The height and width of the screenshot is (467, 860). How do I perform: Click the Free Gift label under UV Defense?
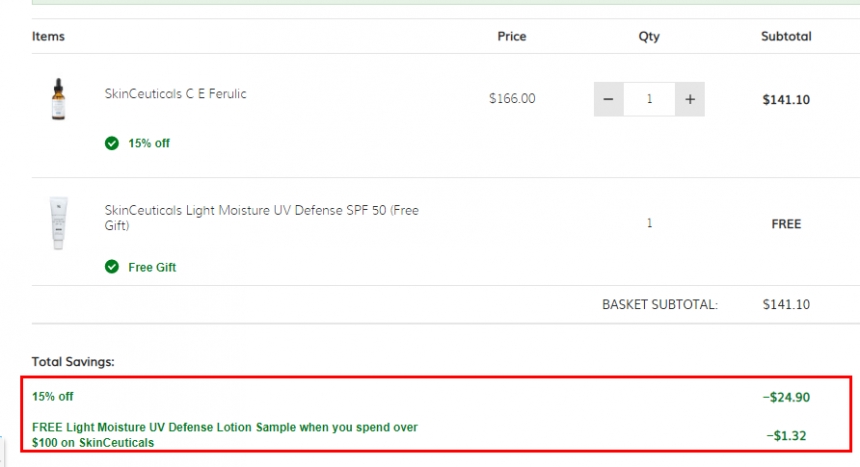coord(152,267)
